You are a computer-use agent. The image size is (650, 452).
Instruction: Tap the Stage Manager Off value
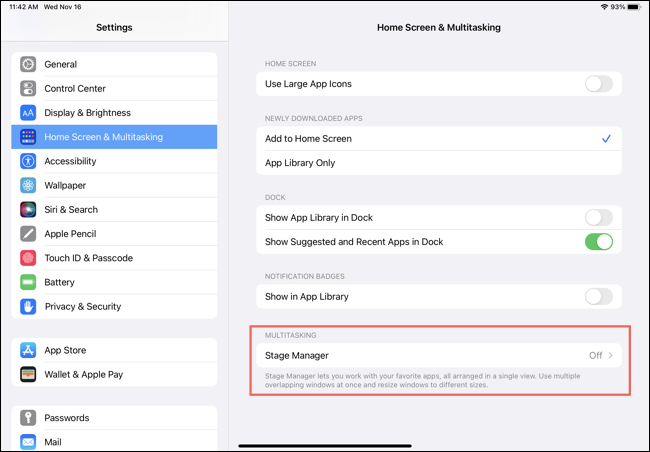(596, 355)
